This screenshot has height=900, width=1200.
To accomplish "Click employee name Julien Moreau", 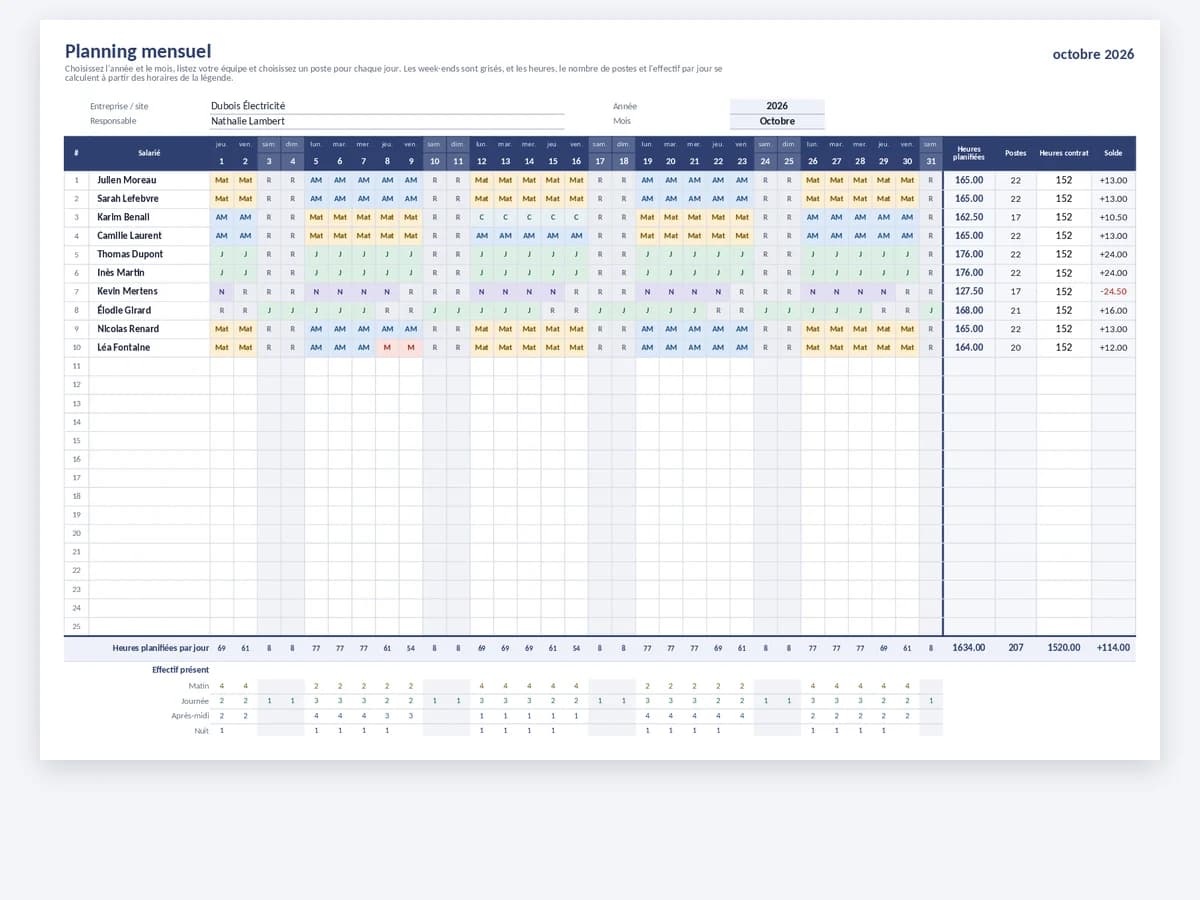I will 126,180.
